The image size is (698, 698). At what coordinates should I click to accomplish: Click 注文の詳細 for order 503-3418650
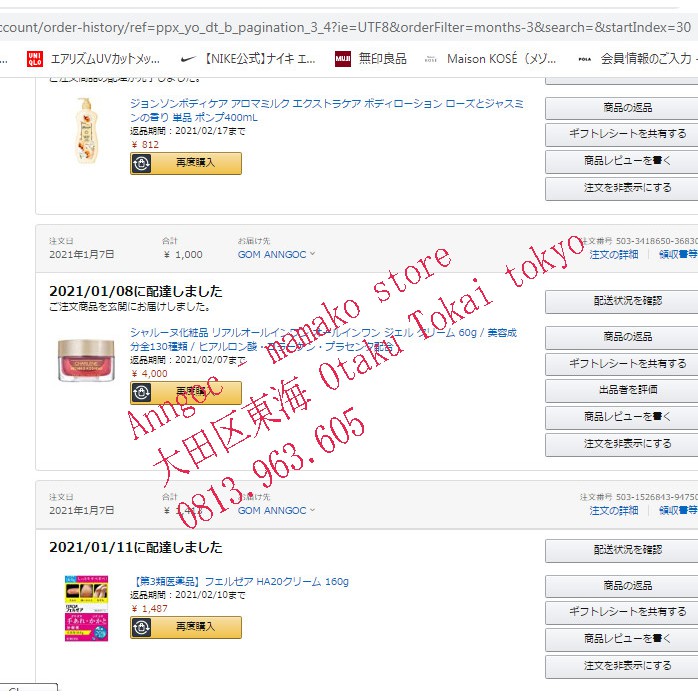614,254
